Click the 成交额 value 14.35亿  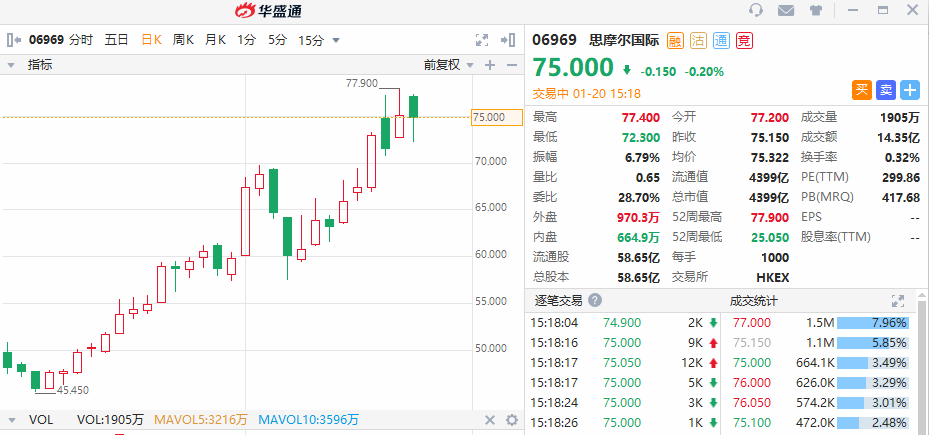coord(899,137)
